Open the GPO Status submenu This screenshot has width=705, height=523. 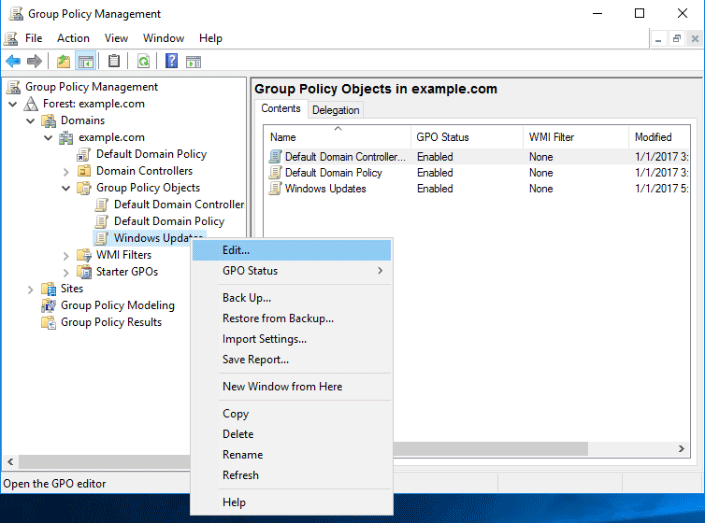tap(291, 271)
